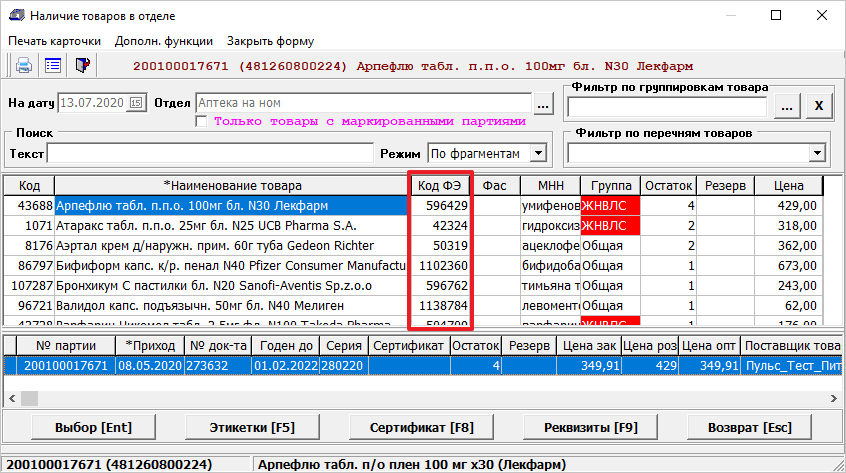Open the Дополн. функции menu
The image size is (846, 473).
pyautogui.click(x=163, y=41)
